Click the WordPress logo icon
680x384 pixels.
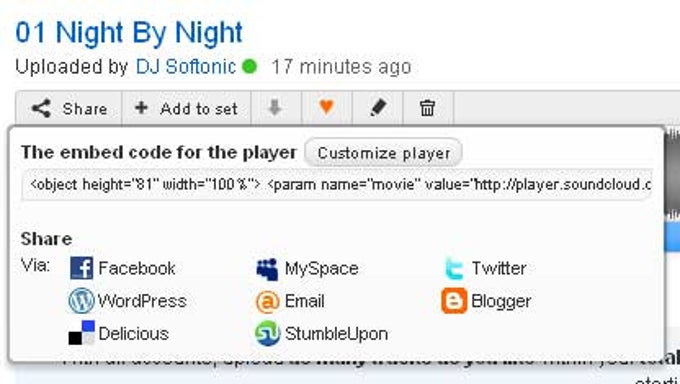(81, 301)
